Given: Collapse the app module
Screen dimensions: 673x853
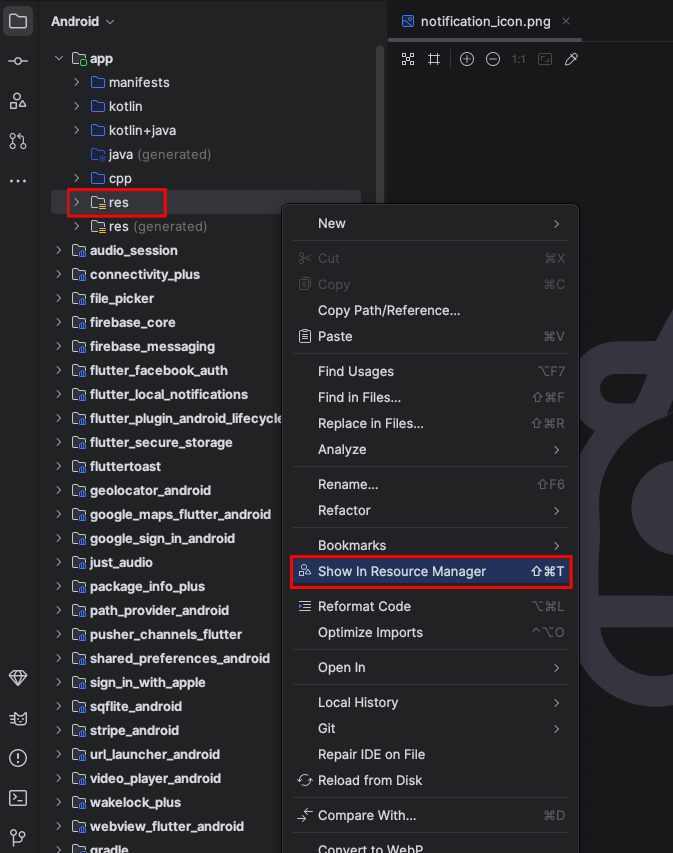Looking at the screenshot, I should (59, 58).
